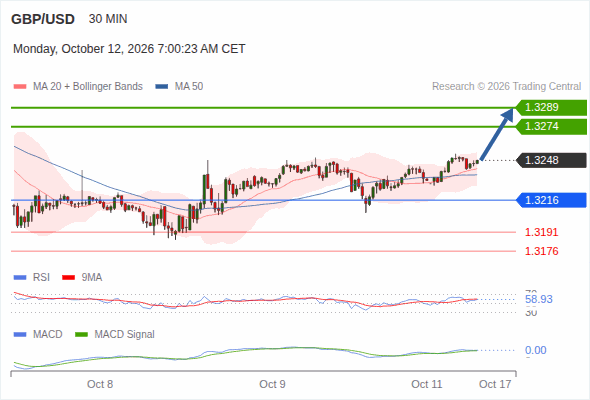Click the Research Trading Central copyright text

tap(506, 87)
